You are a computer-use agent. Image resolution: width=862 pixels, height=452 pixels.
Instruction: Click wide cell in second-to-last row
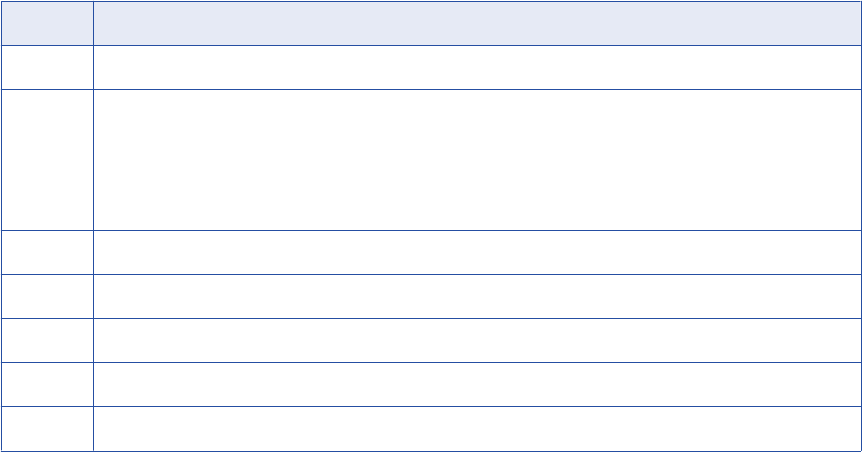coord(477,384)
